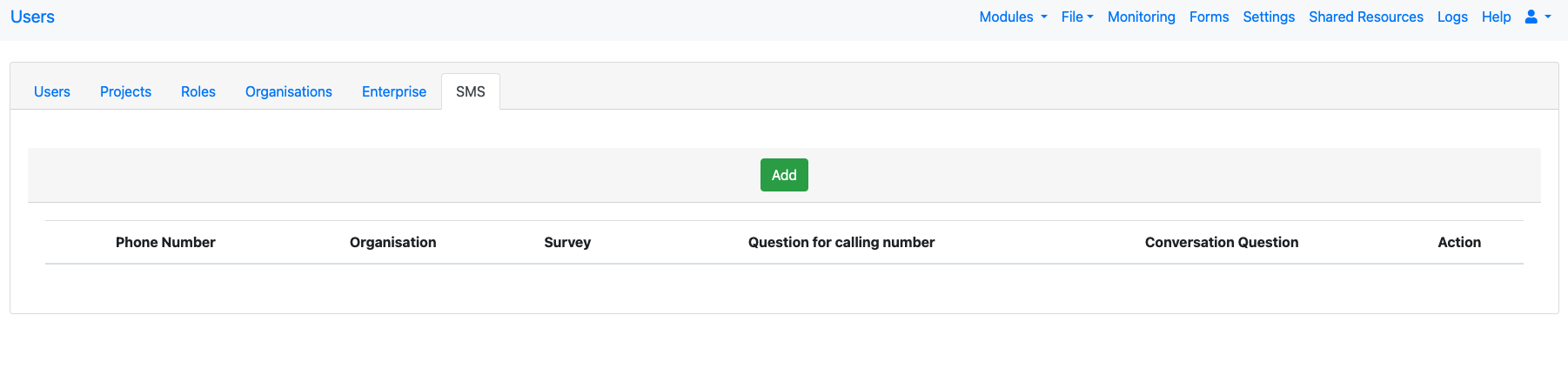Go to Forms in navigation bar

click(1209, 17)
